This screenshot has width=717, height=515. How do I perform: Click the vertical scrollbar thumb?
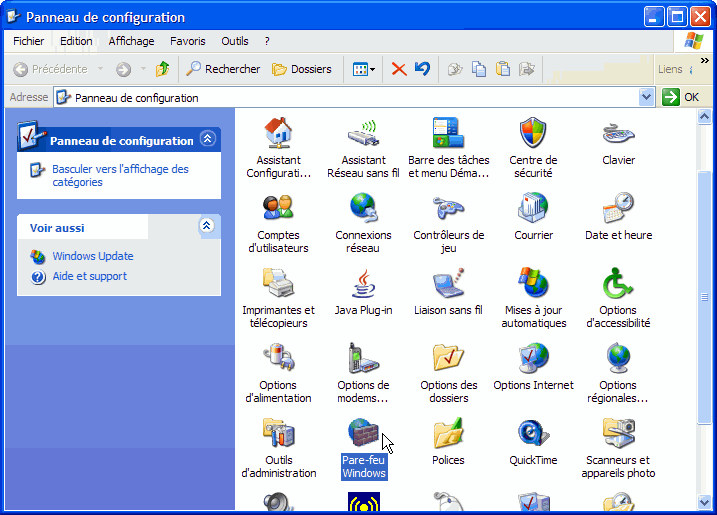pyautogui.click(x=704, y=297)
